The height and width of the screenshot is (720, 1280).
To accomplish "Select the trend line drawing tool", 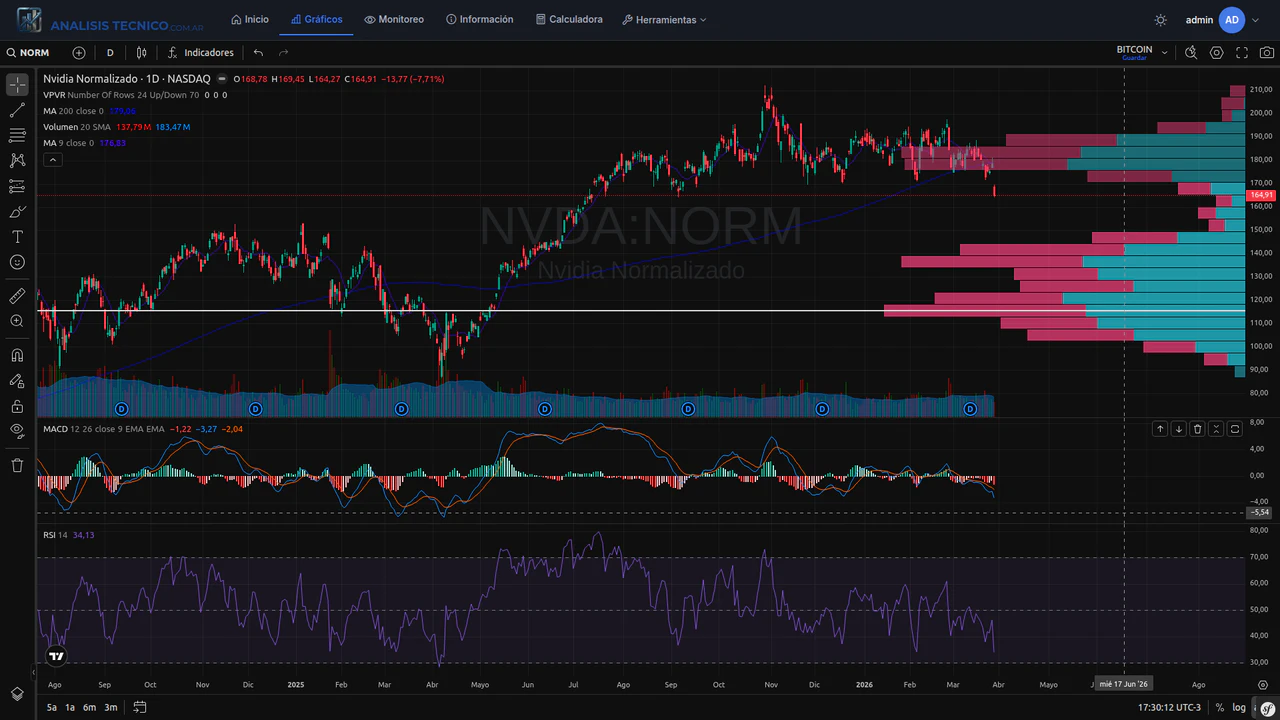I will coord(17,110).
